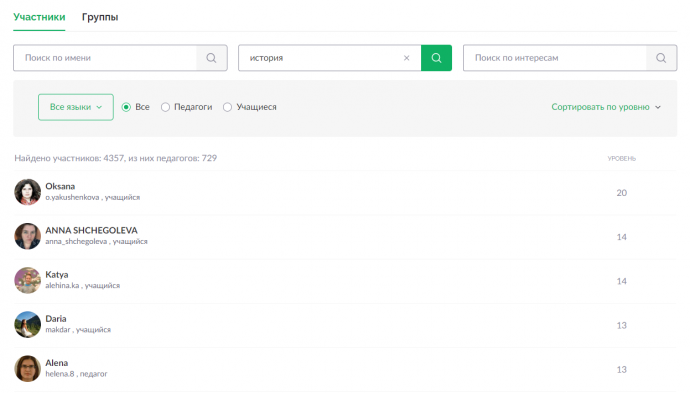The height and width of the screenshot is (393, 690).
Task: Open Katya's avatar photo
Action: [x=27, y=280]
